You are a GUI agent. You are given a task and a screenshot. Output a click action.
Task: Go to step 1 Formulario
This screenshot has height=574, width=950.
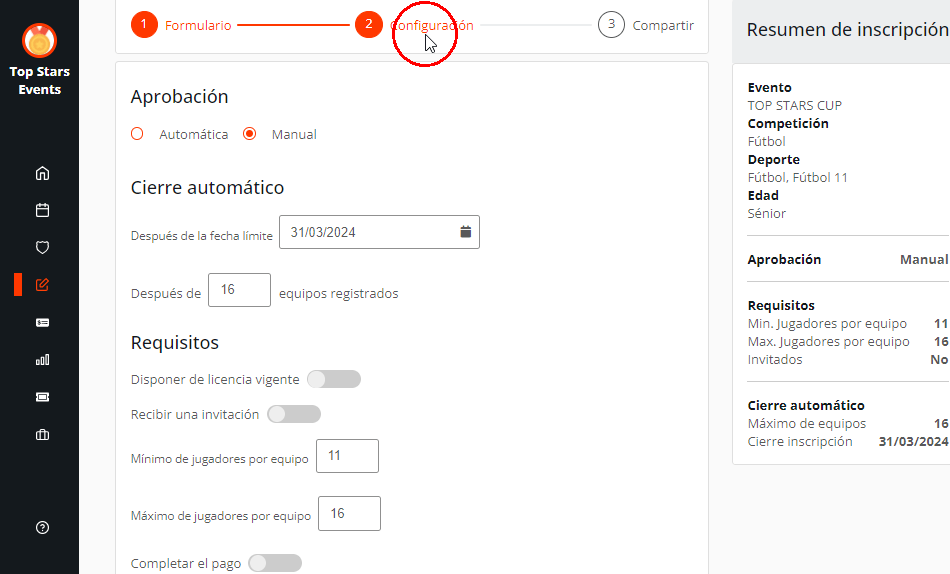point(181,25)
